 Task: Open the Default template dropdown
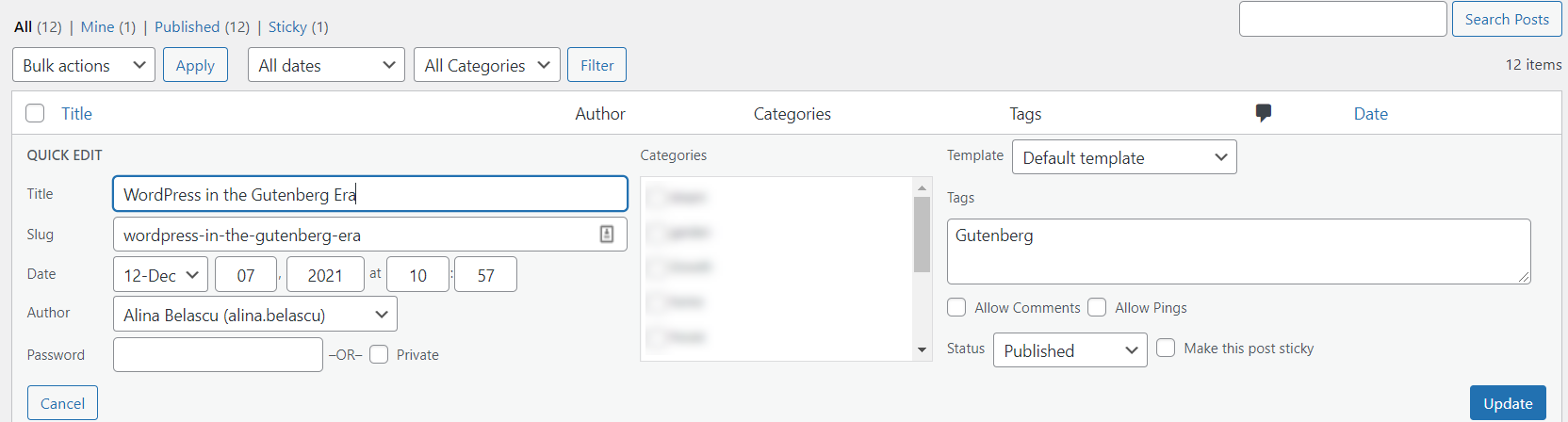[1124, 157]
